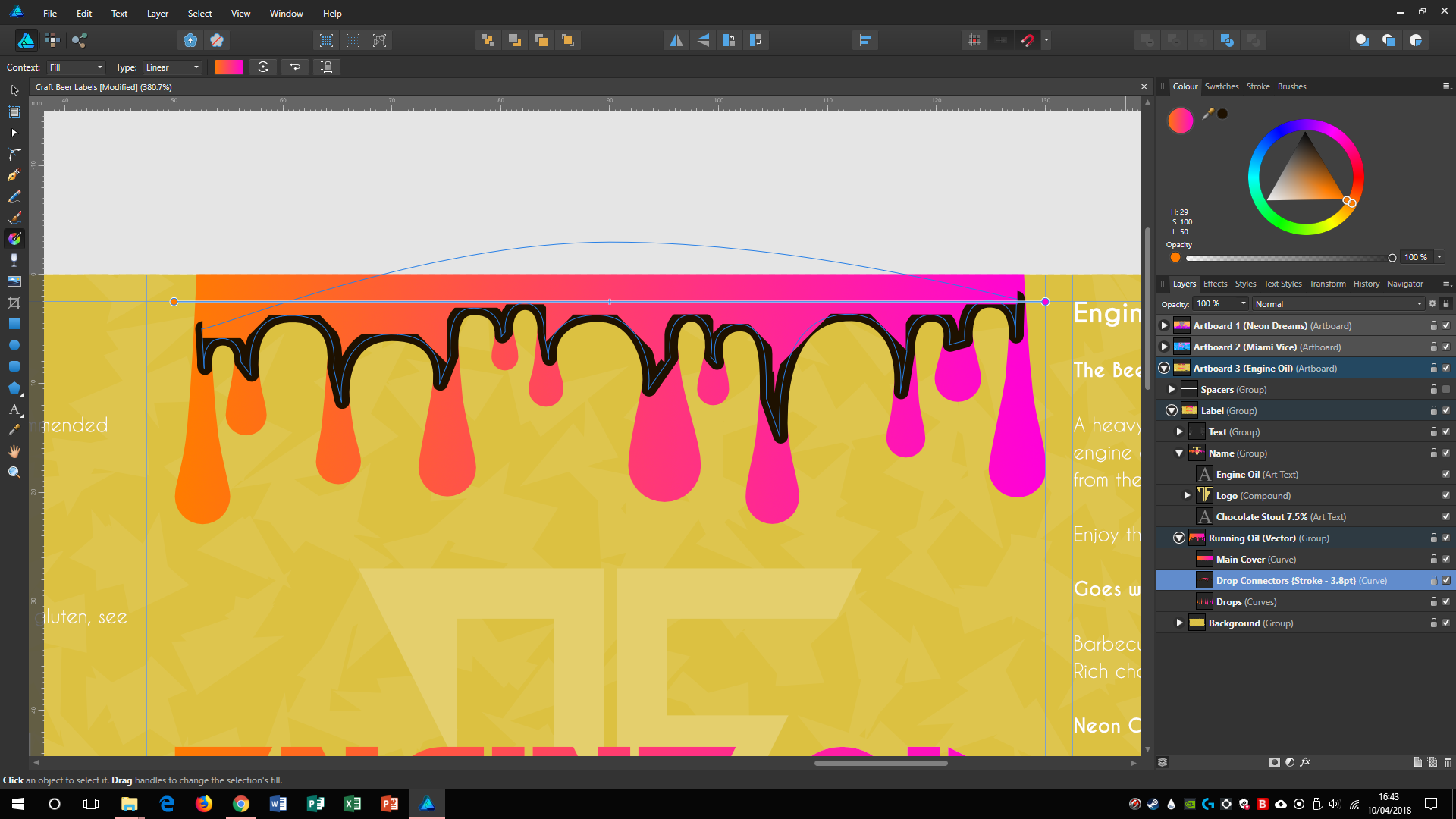Select the Artistic Text tool
Screen dimensions: 1456x819
pyautogui.click(x=14, y=409)
